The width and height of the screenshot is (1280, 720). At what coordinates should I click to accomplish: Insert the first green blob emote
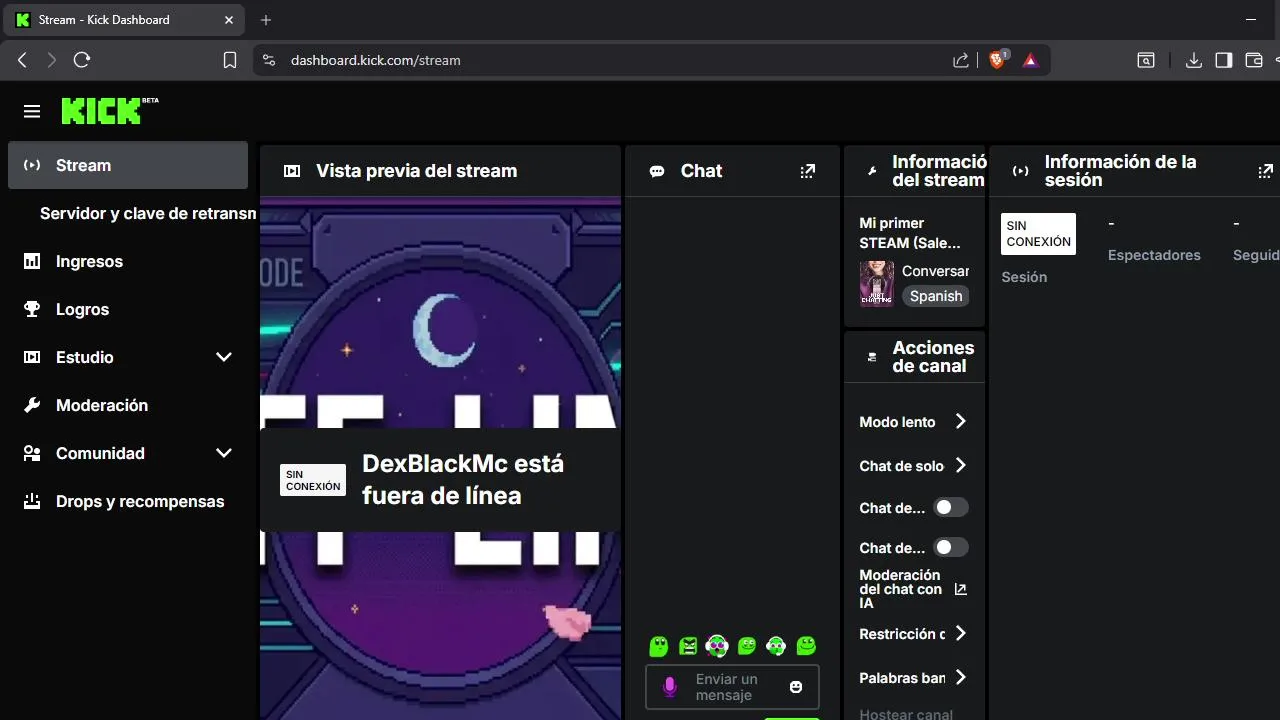pyautogui.click(x=658, y=646)
